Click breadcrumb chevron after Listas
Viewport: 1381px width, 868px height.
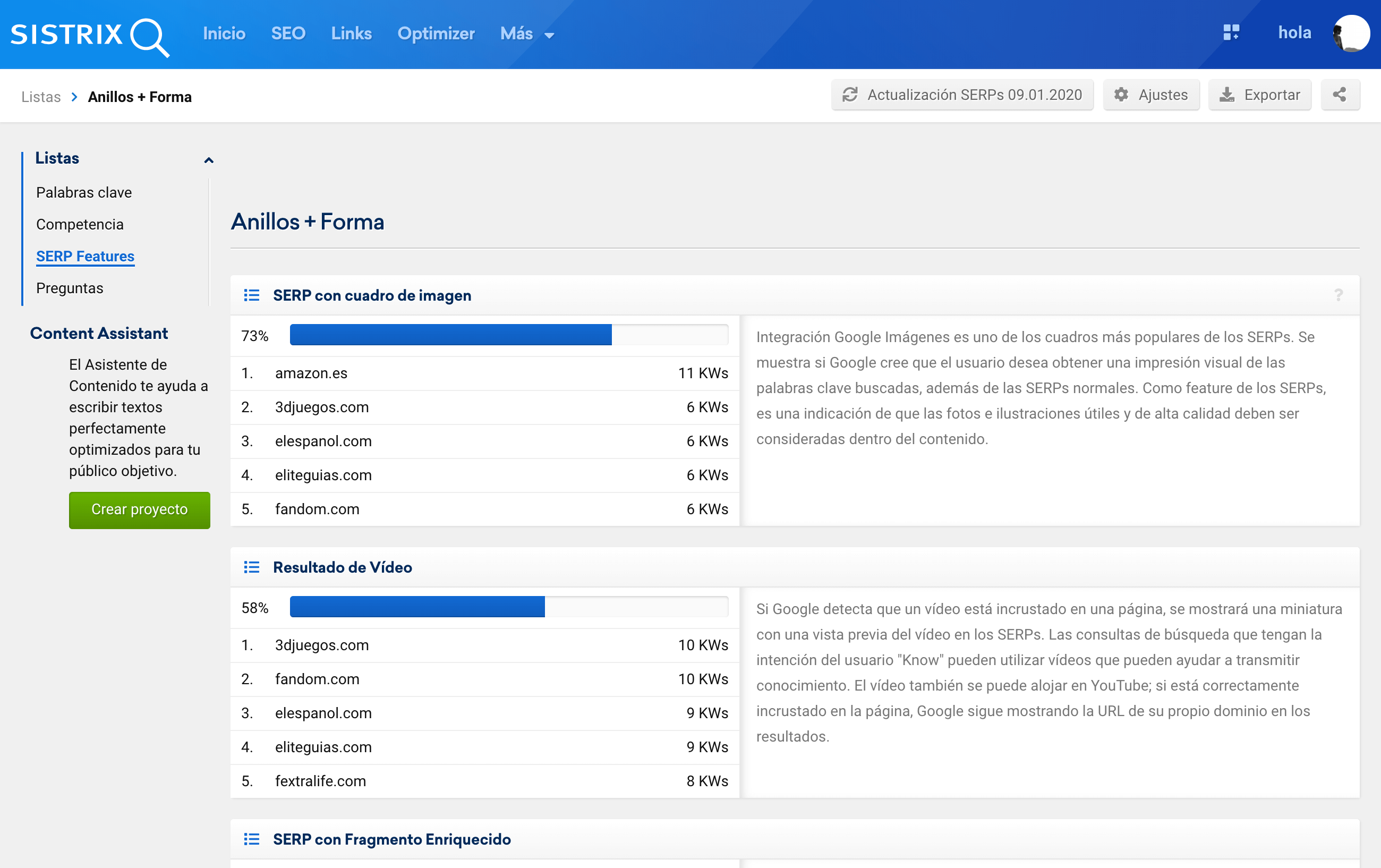(x=74, y=96)
